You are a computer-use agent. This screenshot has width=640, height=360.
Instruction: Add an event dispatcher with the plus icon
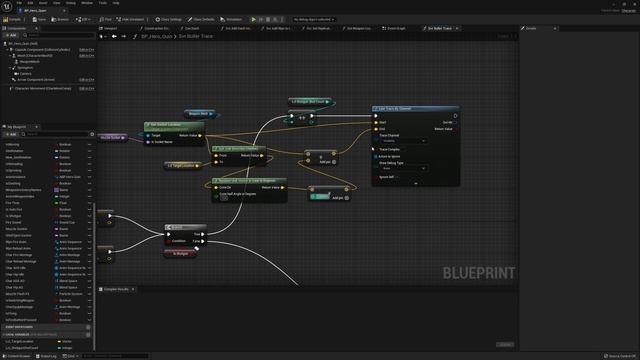(x=88, y=327)
